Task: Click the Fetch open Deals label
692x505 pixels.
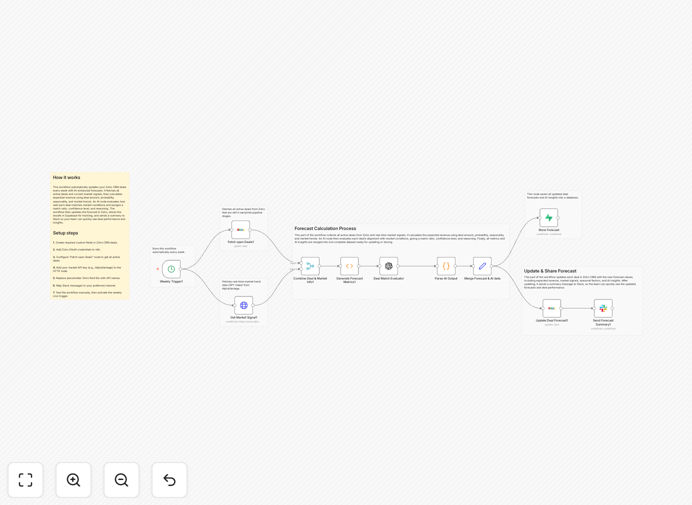Action: click(241, 242)
